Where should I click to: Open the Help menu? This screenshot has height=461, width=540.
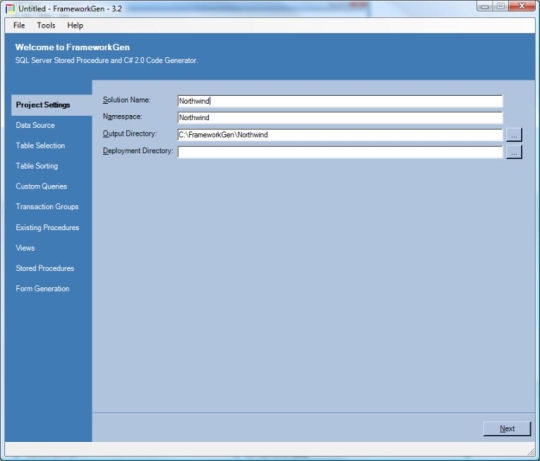coord(75,25)
